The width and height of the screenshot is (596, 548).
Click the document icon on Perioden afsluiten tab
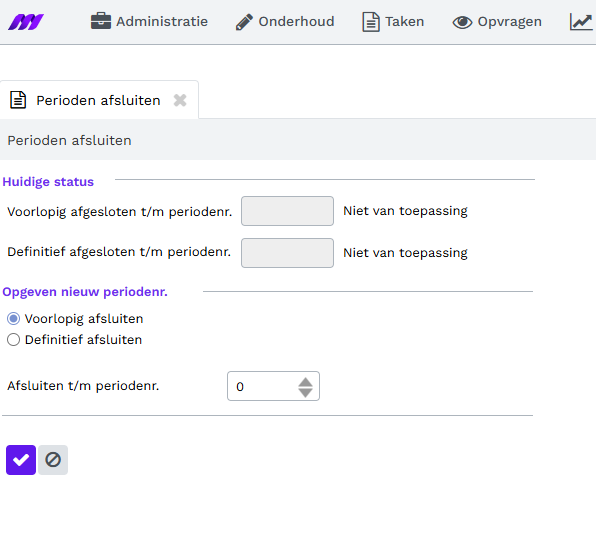point(18,100)
